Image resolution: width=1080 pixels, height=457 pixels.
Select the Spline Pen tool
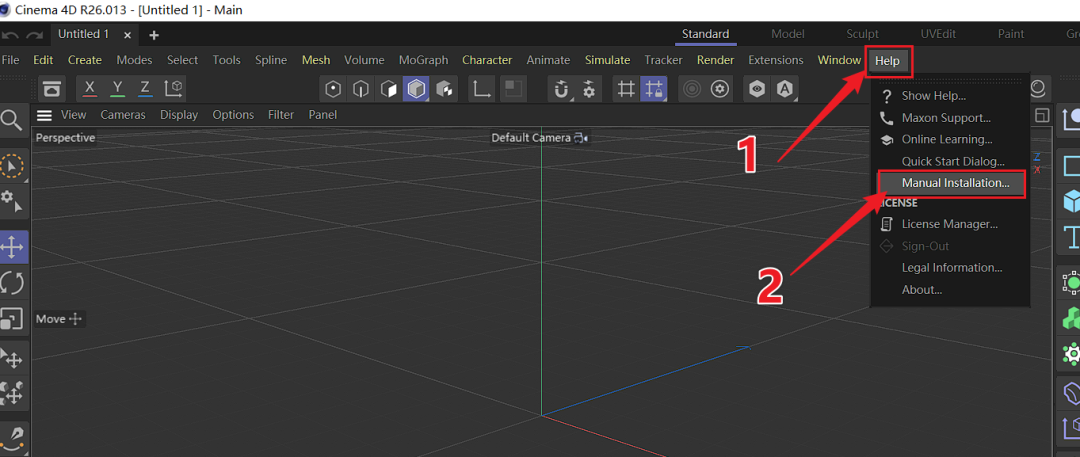coord(12,436)
